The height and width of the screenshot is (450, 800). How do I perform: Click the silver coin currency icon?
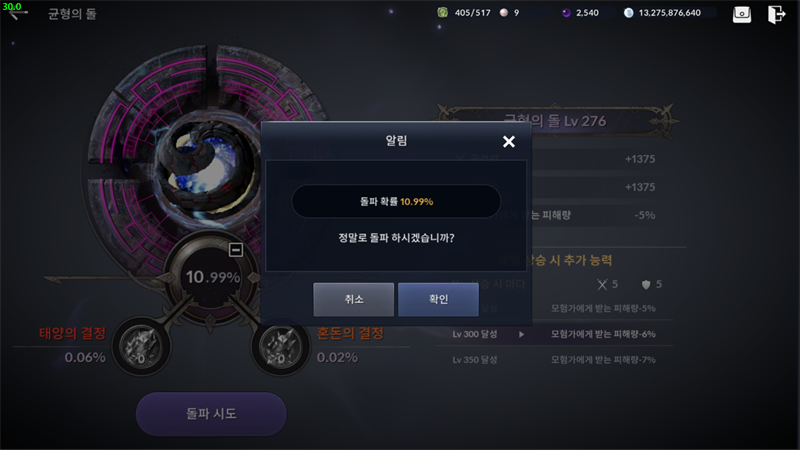tap(629, 13)
